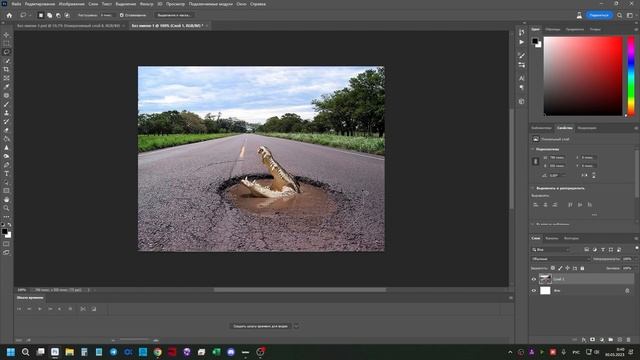
Task: Select the Brush tool
Action: tap(6, 104)
